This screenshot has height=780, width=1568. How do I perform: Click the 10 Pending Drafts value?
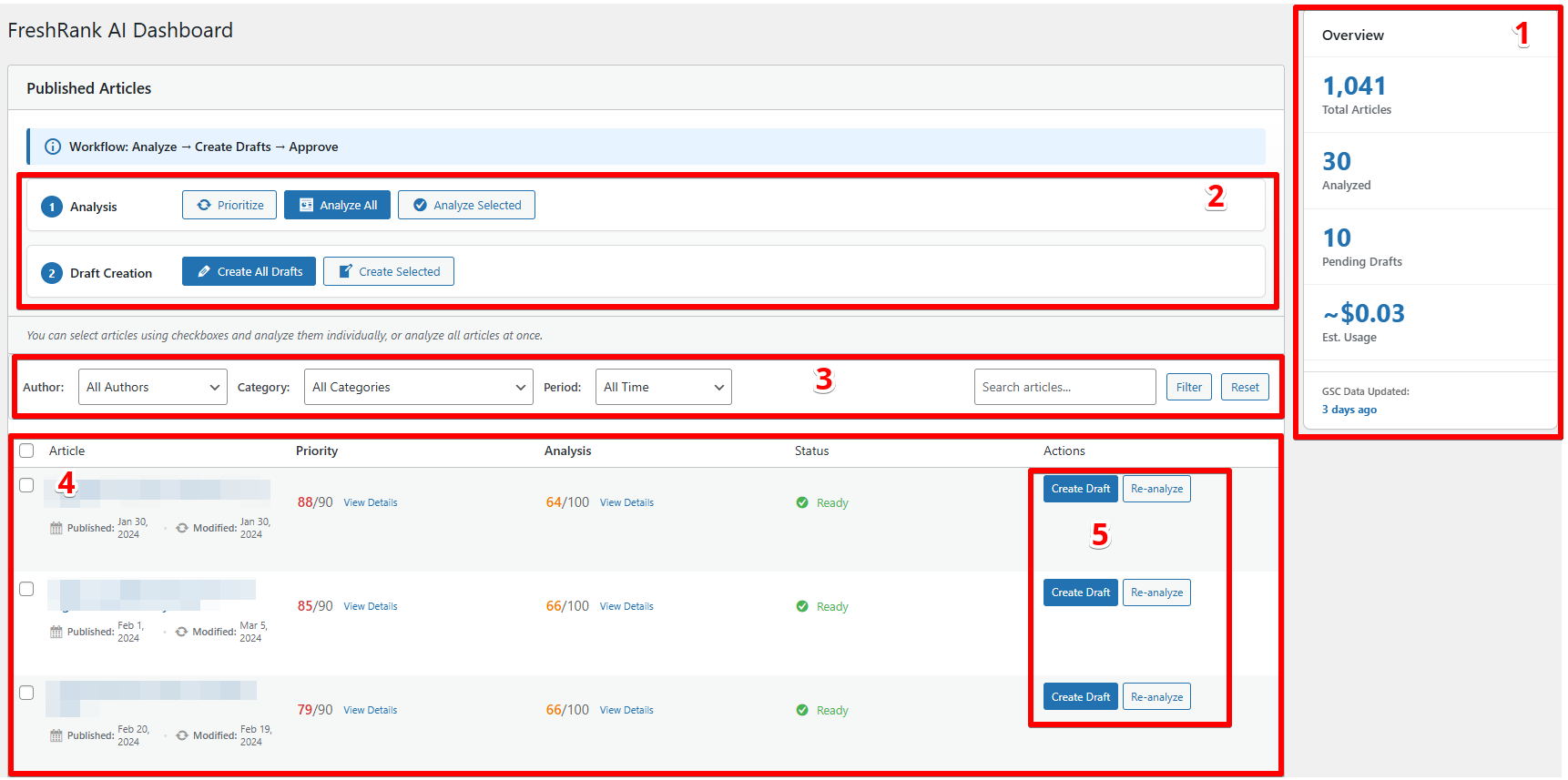click(1337, 238)
